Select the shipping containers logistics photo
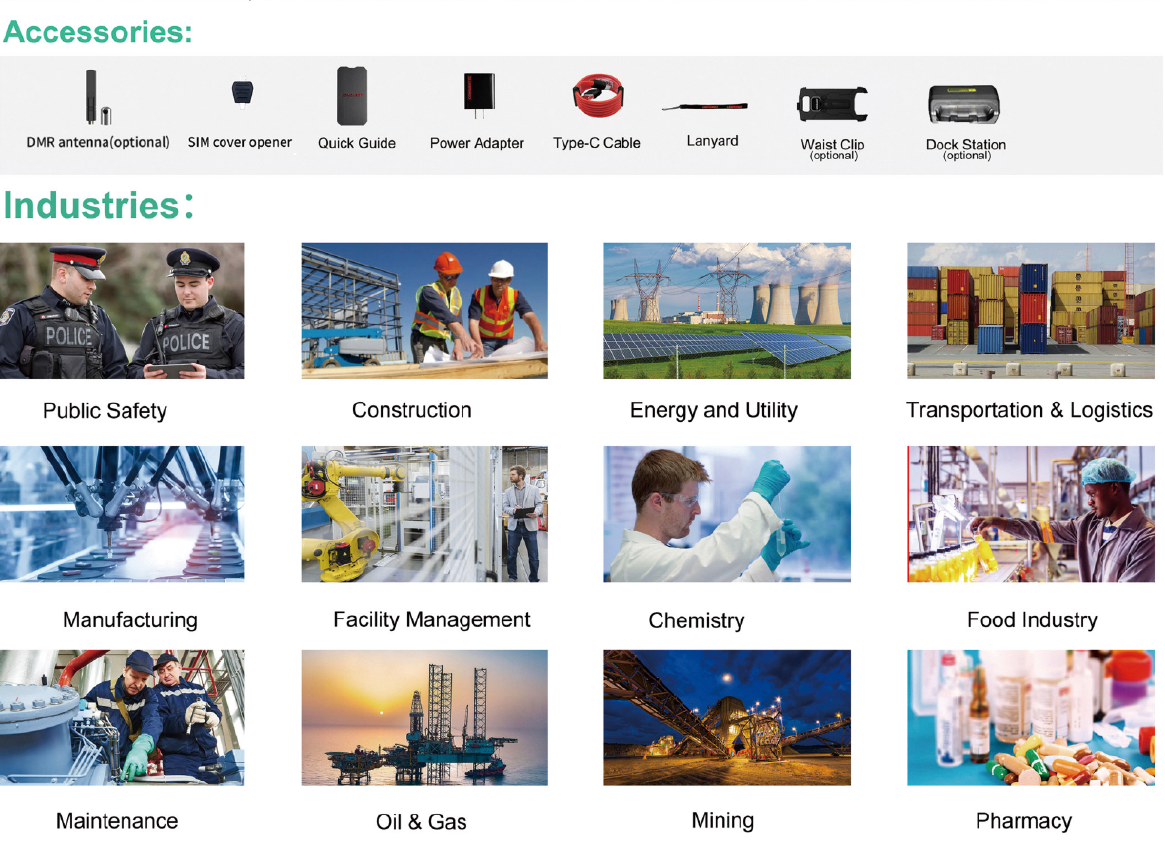Viewport: 1165px width, 843px height. [x=1034, y=310]
